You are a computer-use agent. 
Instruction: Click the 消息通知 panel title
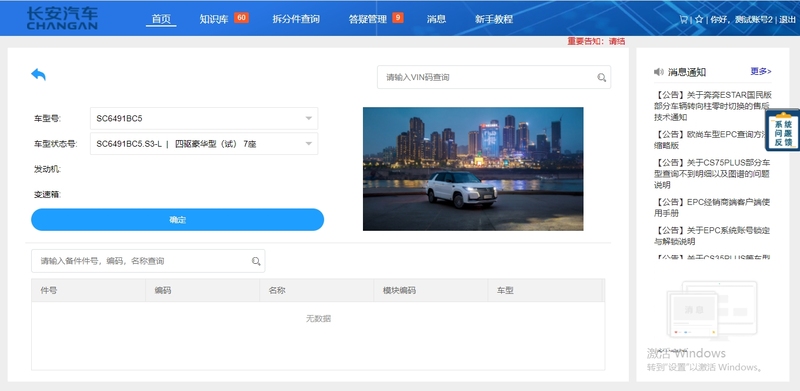pos(687,72)
